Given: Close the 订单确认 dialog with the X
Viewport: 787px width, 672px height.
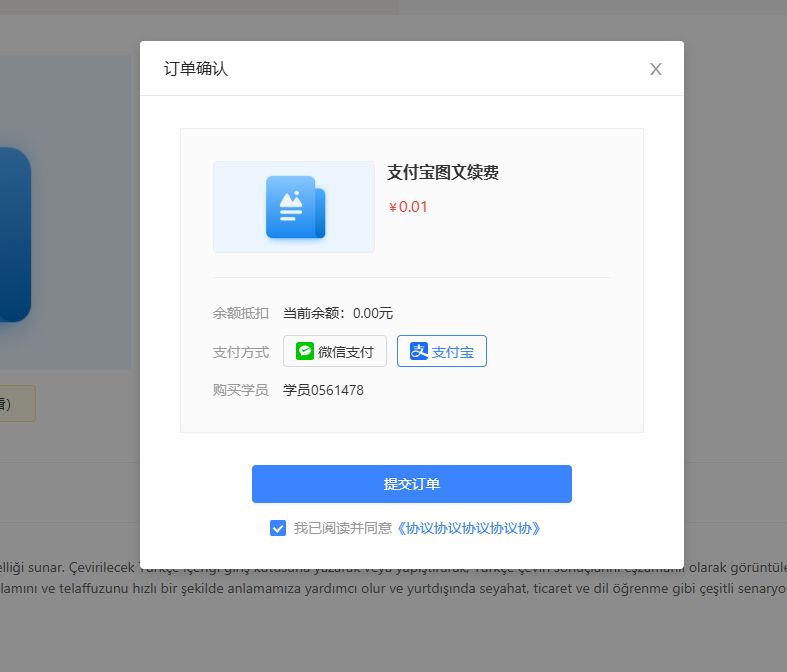Looking at the screenshot, I should (x=655, y=69).
